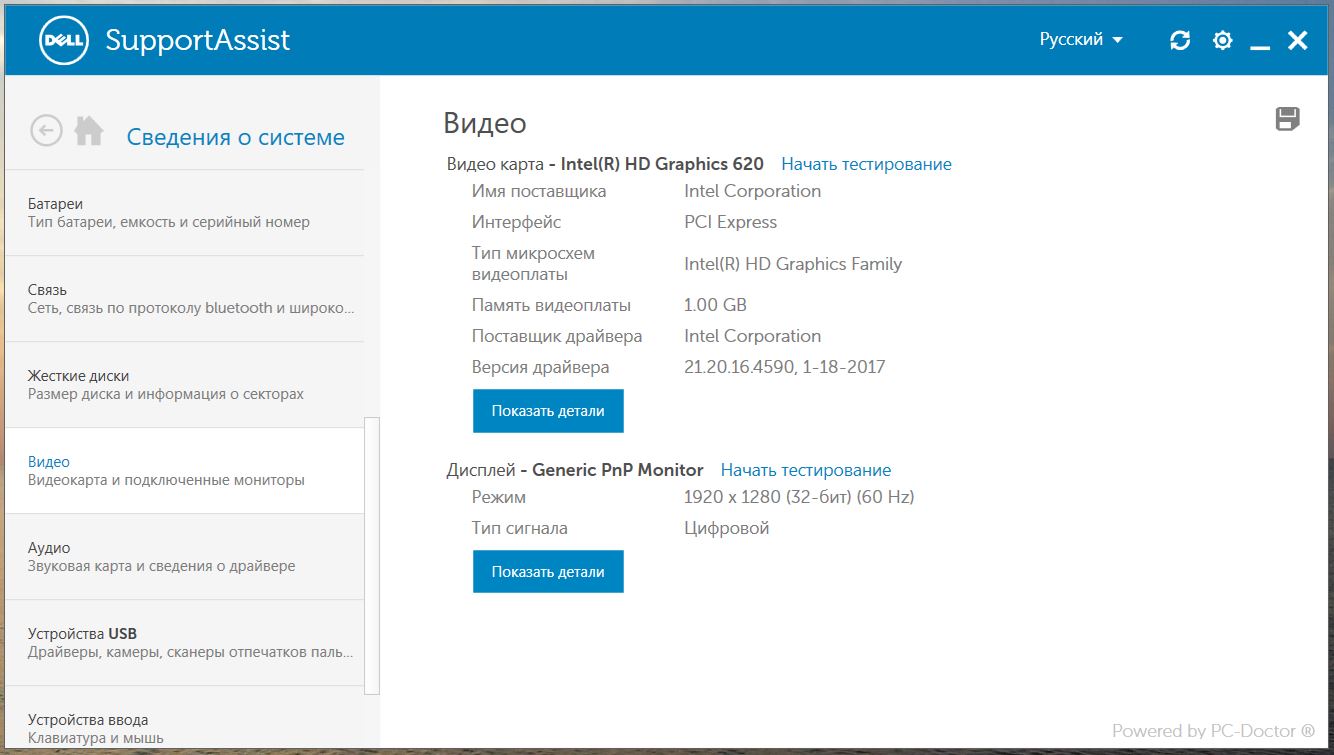Start testing the Generic PnP Monitor
The image size is (1334, 755).
coord(806,470)
